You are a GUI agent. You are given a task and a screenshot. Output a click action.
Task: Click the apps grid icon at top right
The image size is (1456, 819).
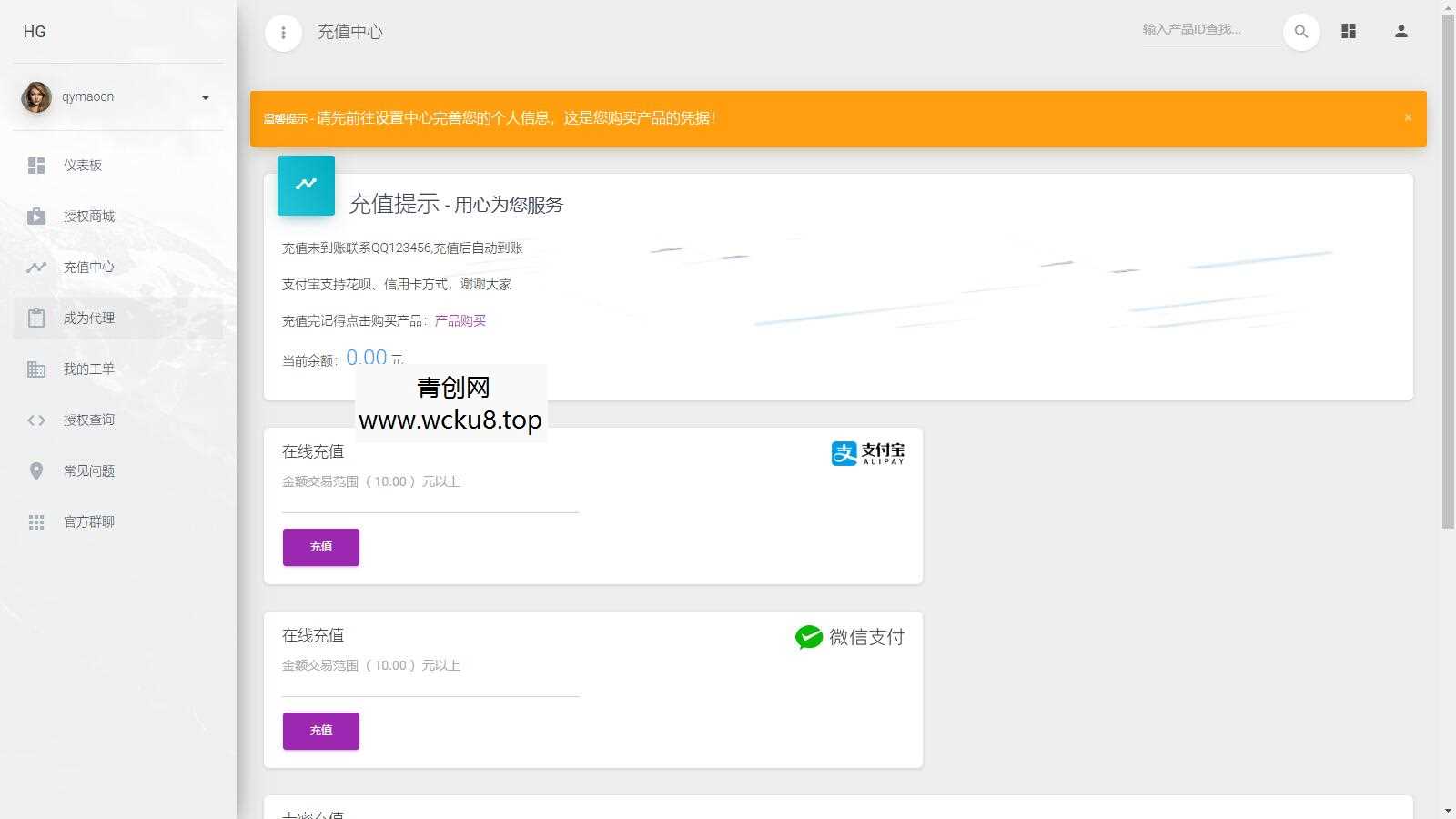click(1348, 31)
